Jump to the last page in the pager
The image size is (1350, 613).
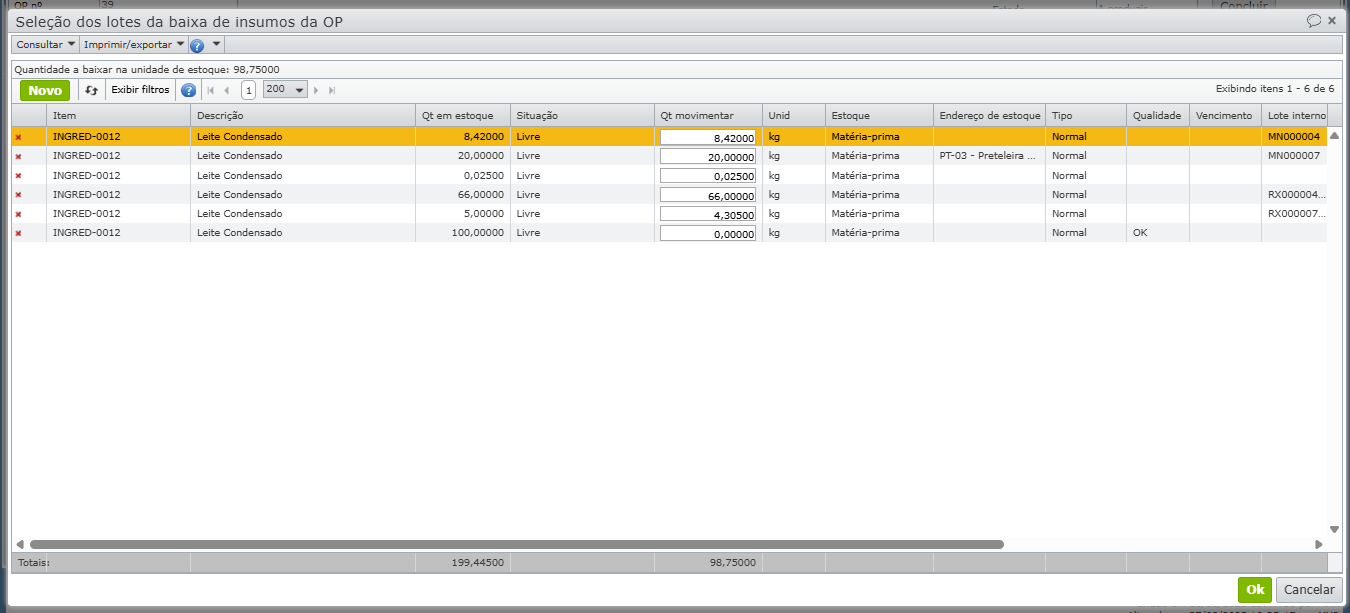[332, 90]
